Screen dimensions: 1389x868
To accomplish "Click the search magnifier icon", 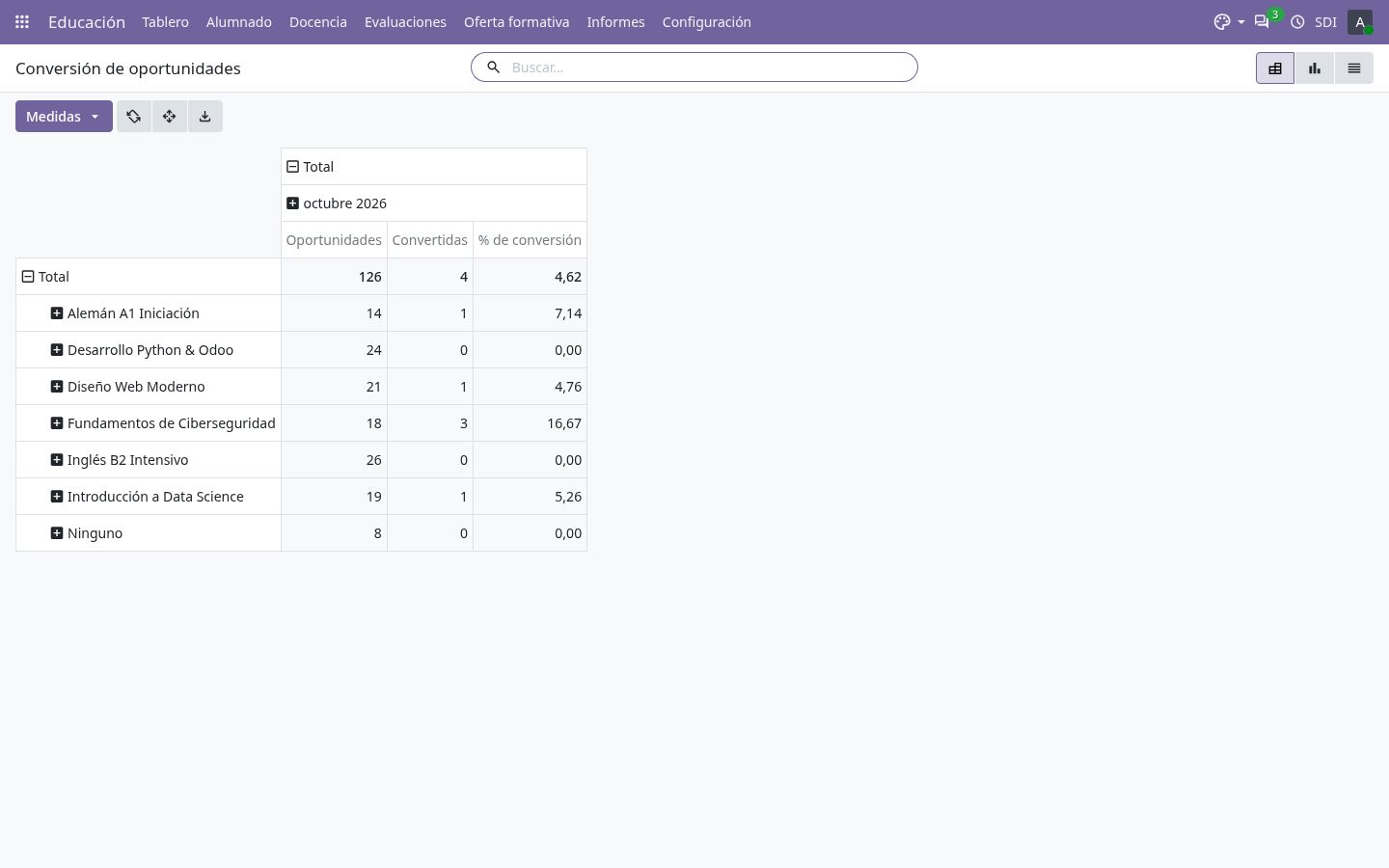I will point(493,68).
